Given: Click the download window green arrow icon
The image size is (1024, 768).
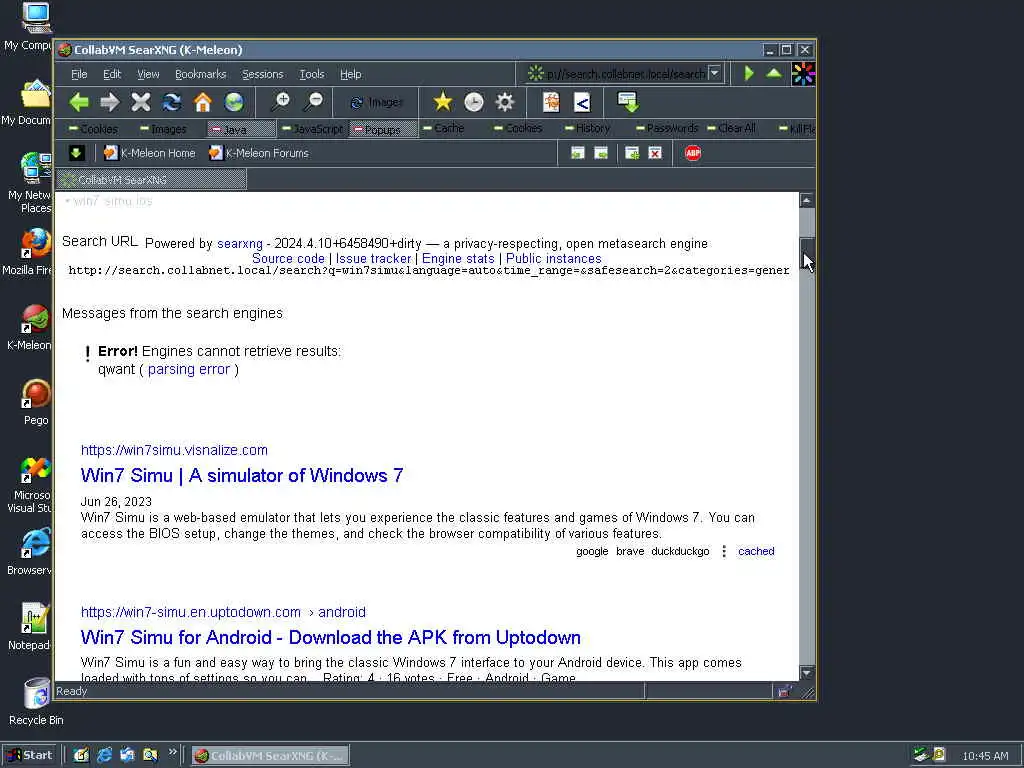Looking at the screenshot, I should pyautogui.click(x=628, y=102).
